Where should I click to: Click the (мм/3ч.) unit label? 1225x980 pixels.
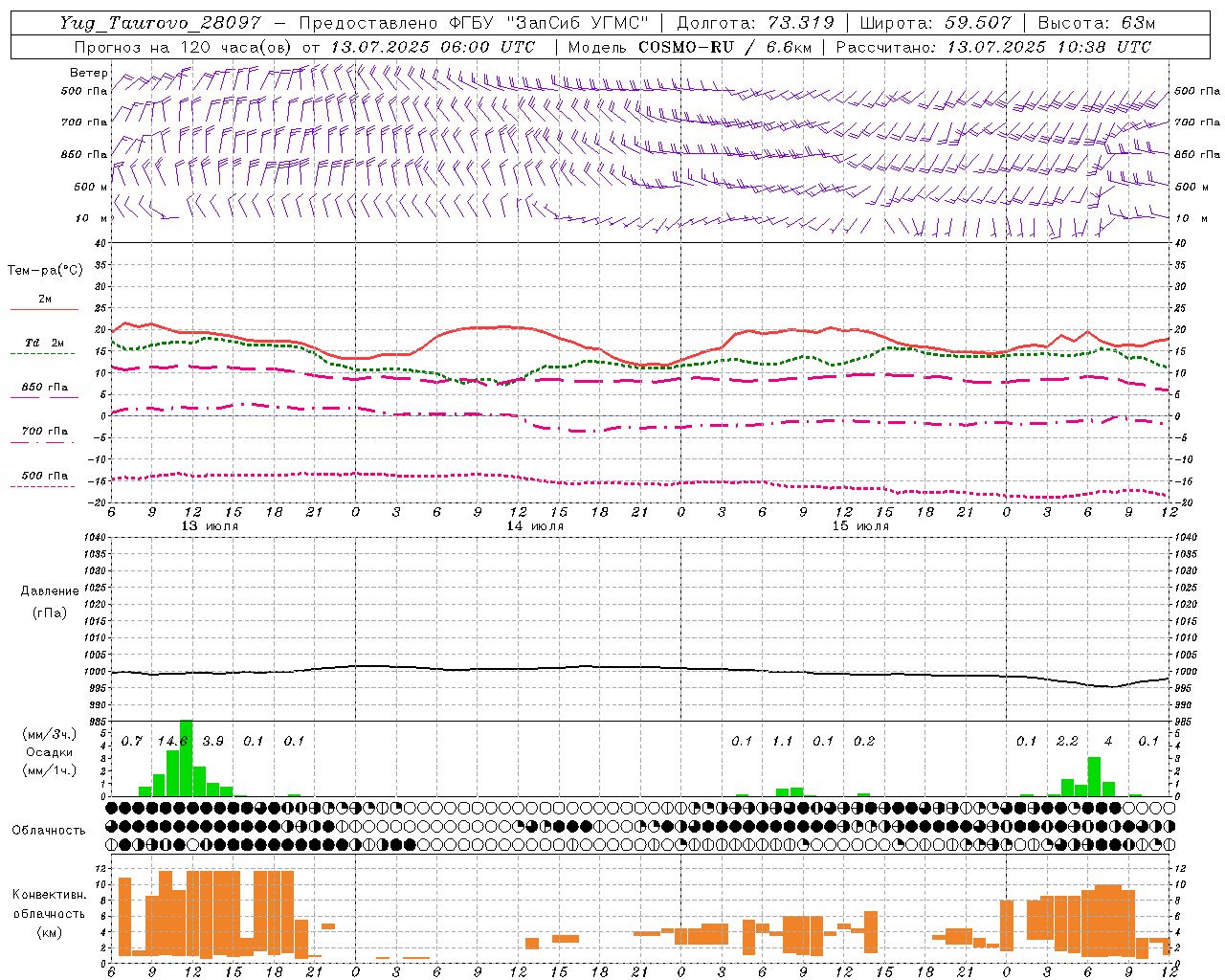coord(49,734)
